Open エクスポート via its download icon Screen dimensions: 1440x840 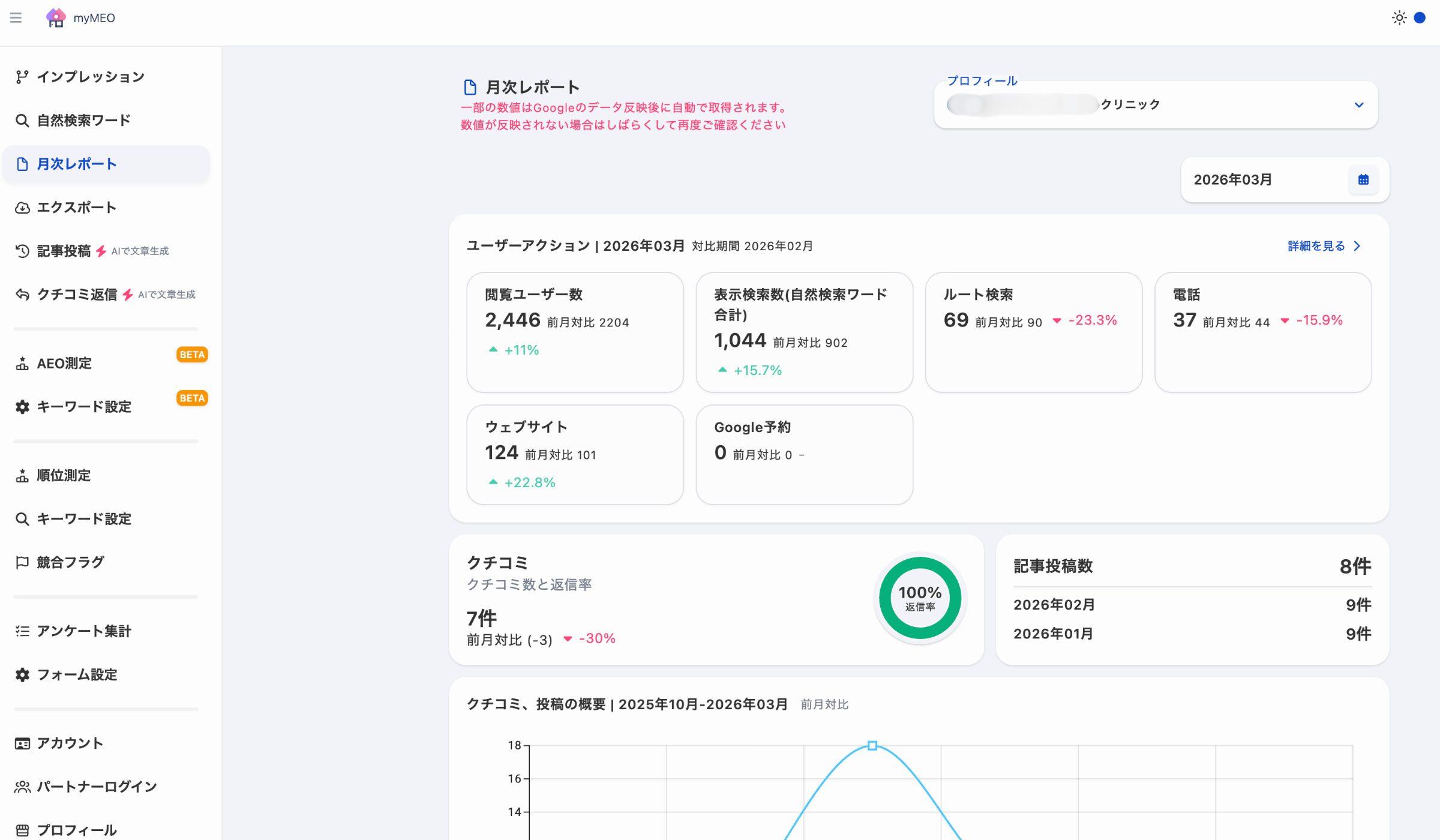22,207
